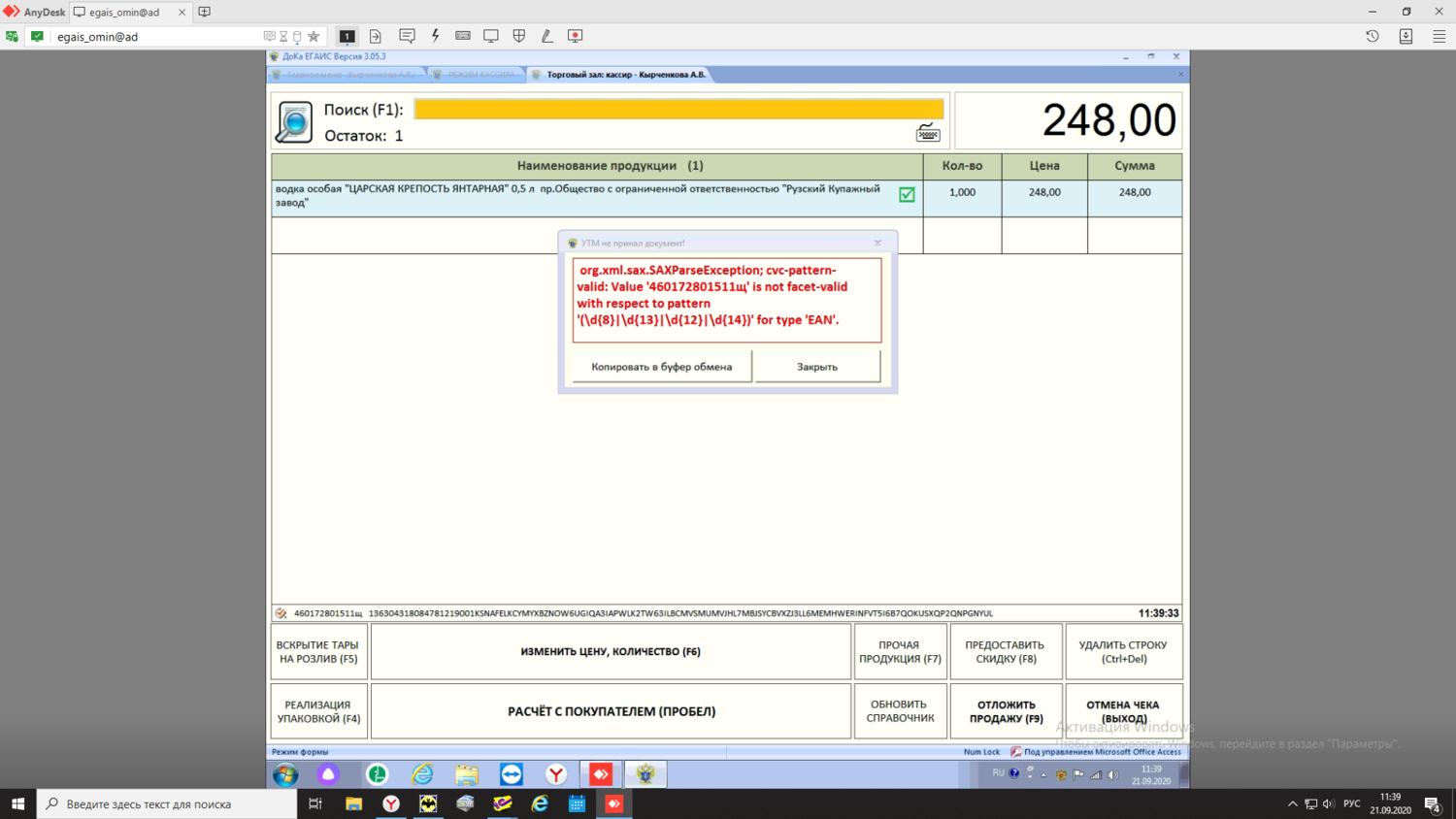Start AnyDesk session recording icon
Screen dimensions: 1456x819
pos(576,36)
